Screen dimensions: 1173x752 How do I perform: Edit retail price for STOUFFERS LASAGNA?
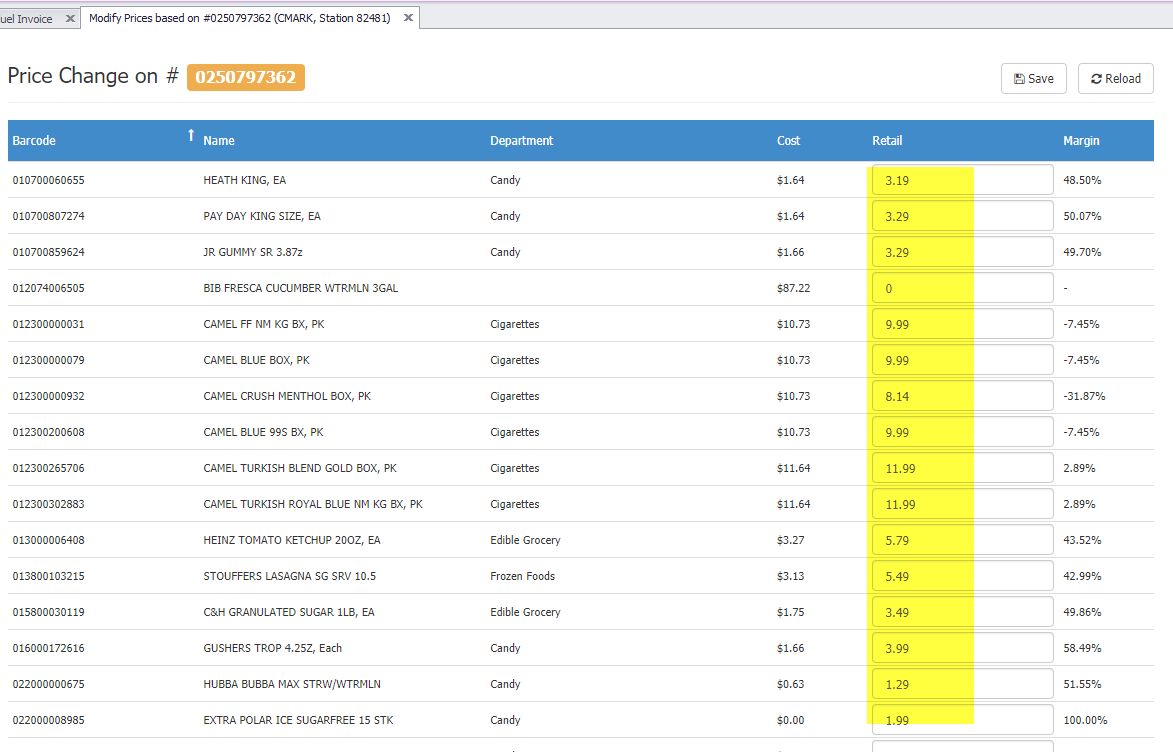point(962,576)
